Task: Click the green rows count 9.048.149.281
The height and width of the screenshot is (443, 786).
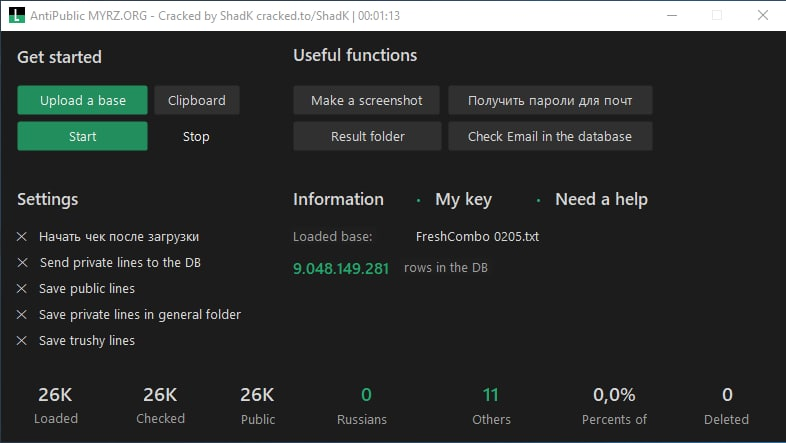Action: (341, 269)
